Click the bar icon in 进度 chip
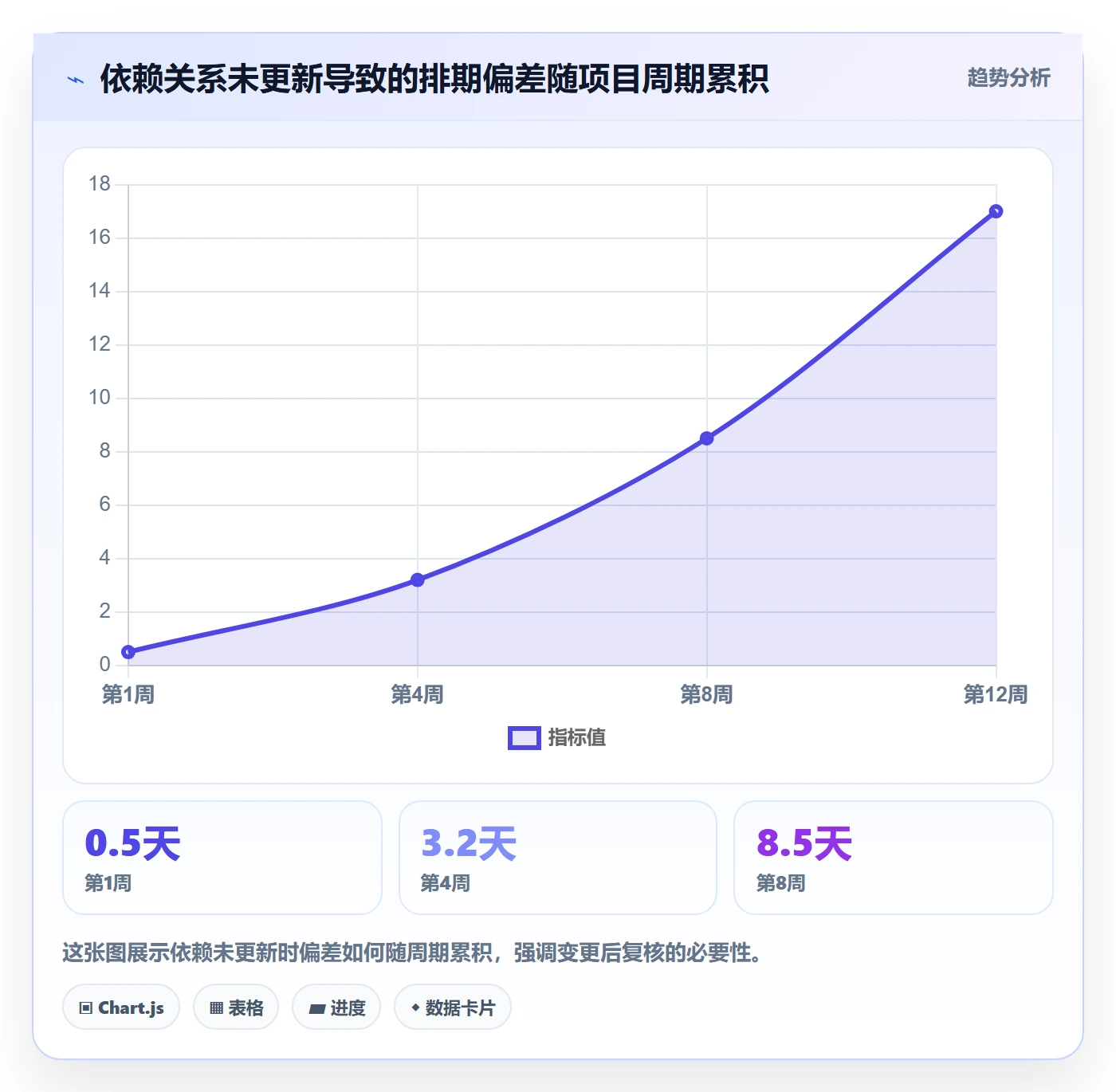Screen dimensions: 1116x1092 tap(316, 1009)
